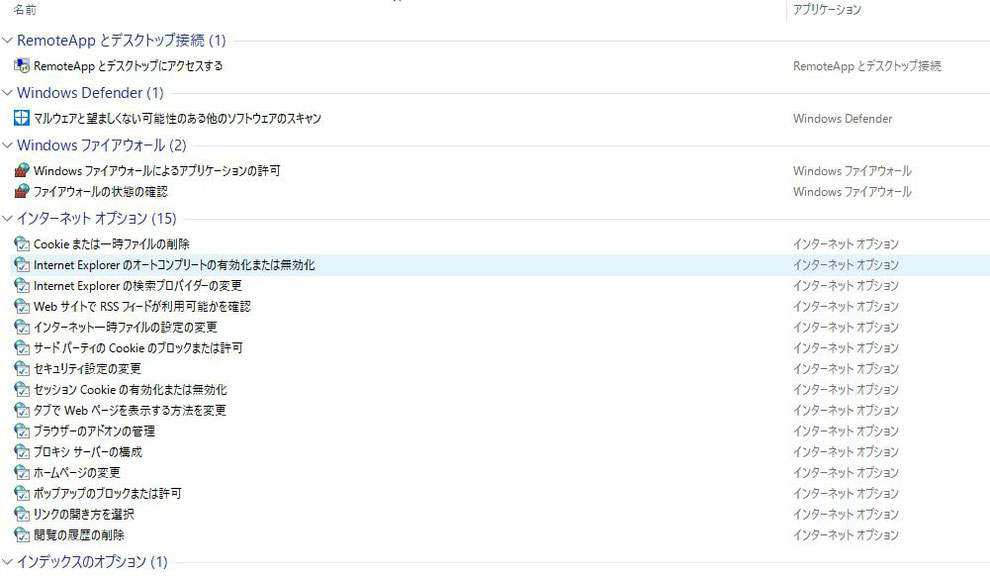This screenshot has height=576, width=990.
Task: Click the icon beside セキュリティ設定の変更
Action: (x=21, y=368)
